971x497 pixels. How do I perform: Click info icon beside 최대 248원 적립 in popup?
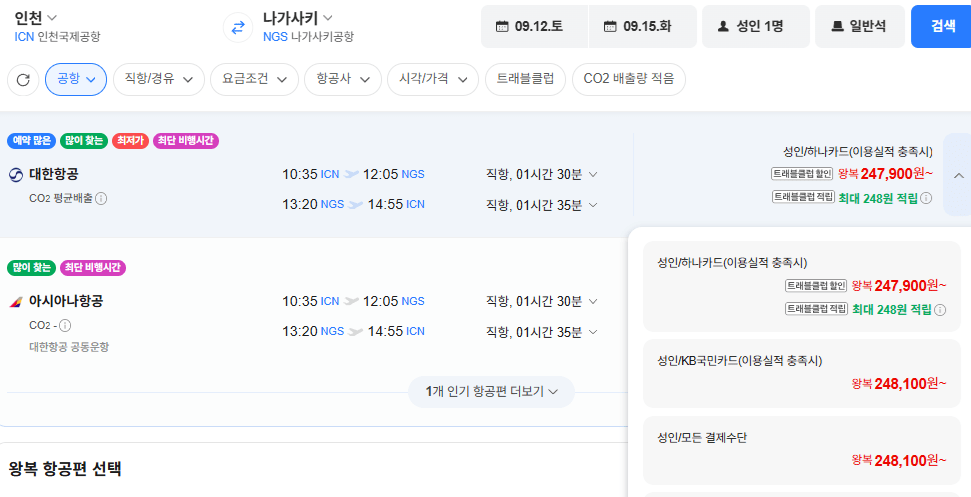coord(939,309)
